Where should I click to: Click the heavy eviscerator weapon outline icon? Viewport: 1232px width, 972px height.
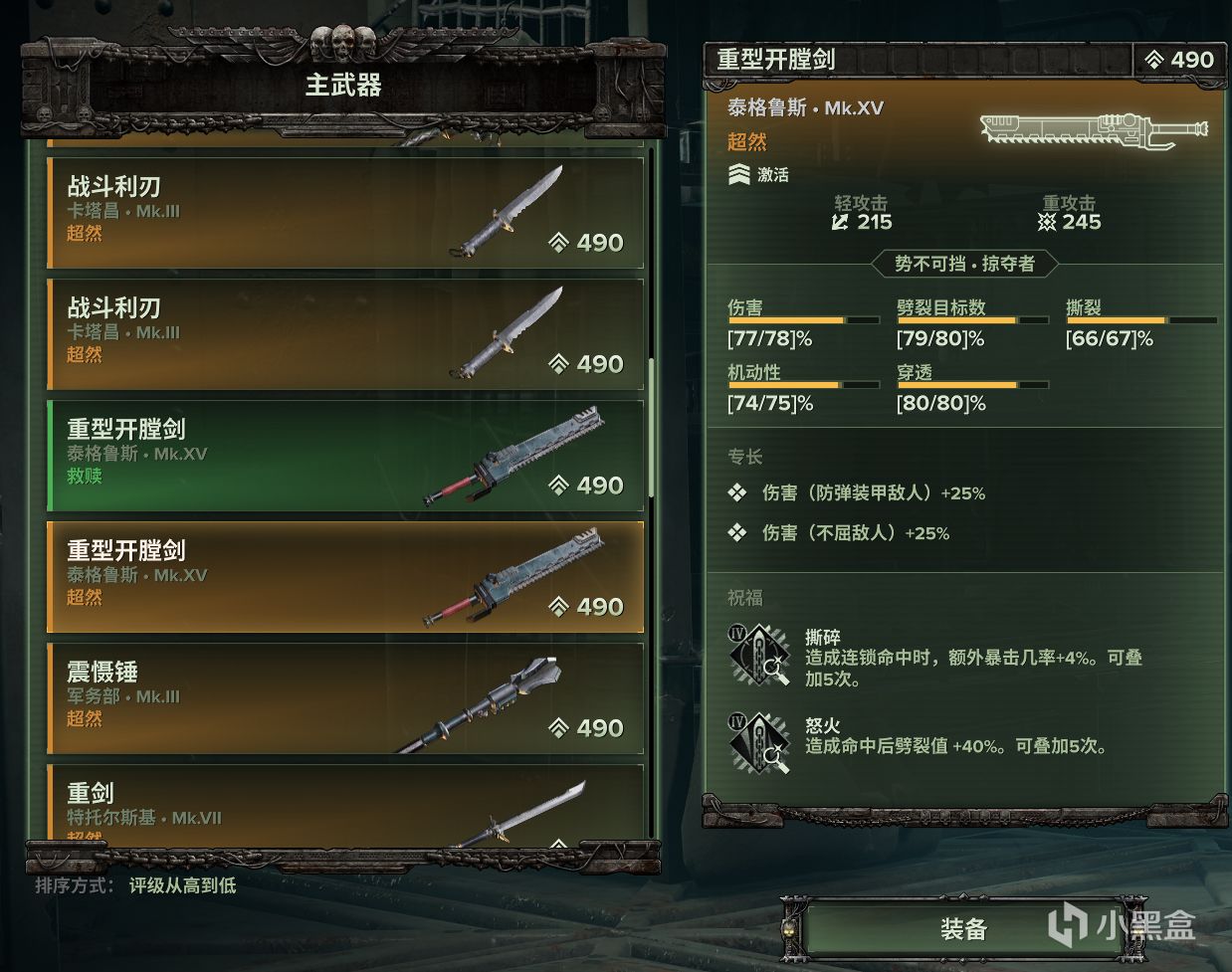point(1094,130)
